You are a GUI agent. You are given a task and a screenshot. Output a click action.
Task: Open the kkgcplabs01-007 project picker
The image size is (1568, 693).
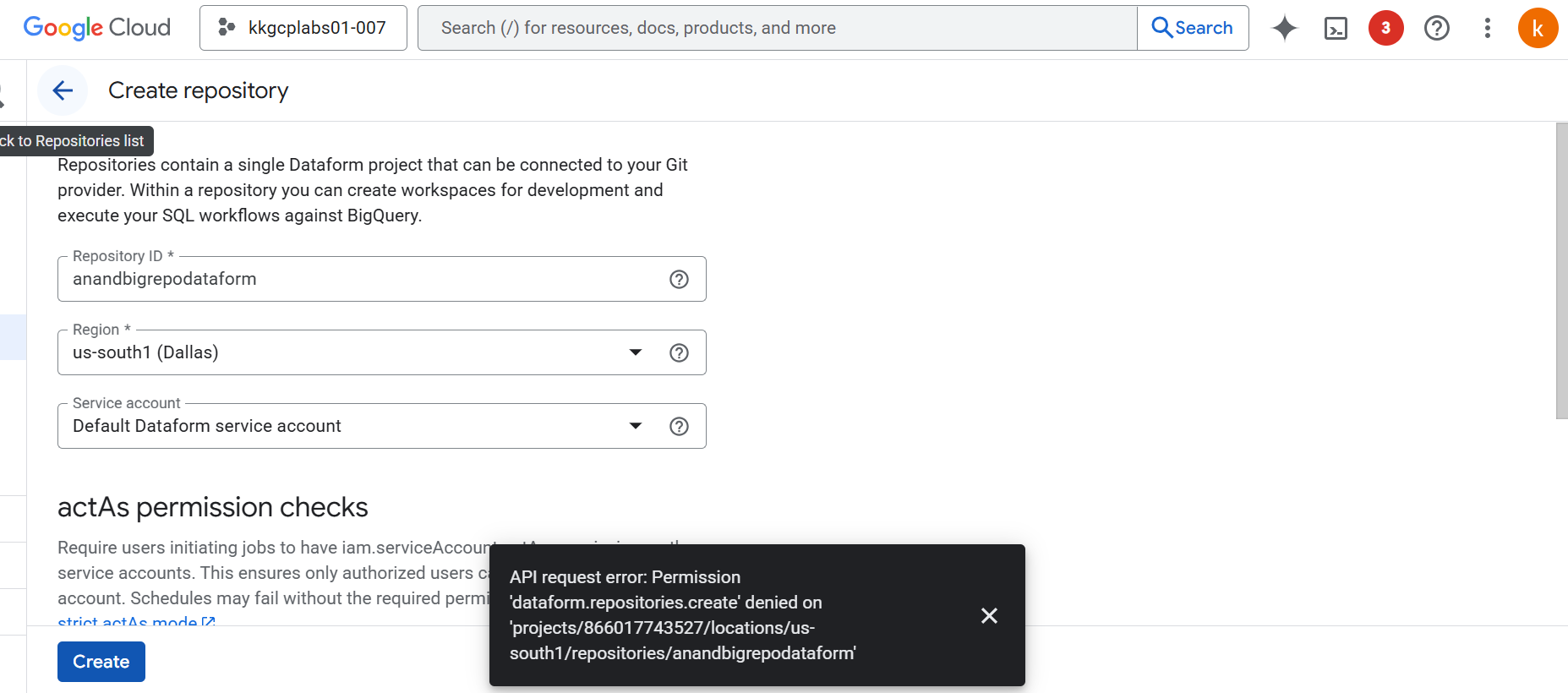[x=303, y=28]
